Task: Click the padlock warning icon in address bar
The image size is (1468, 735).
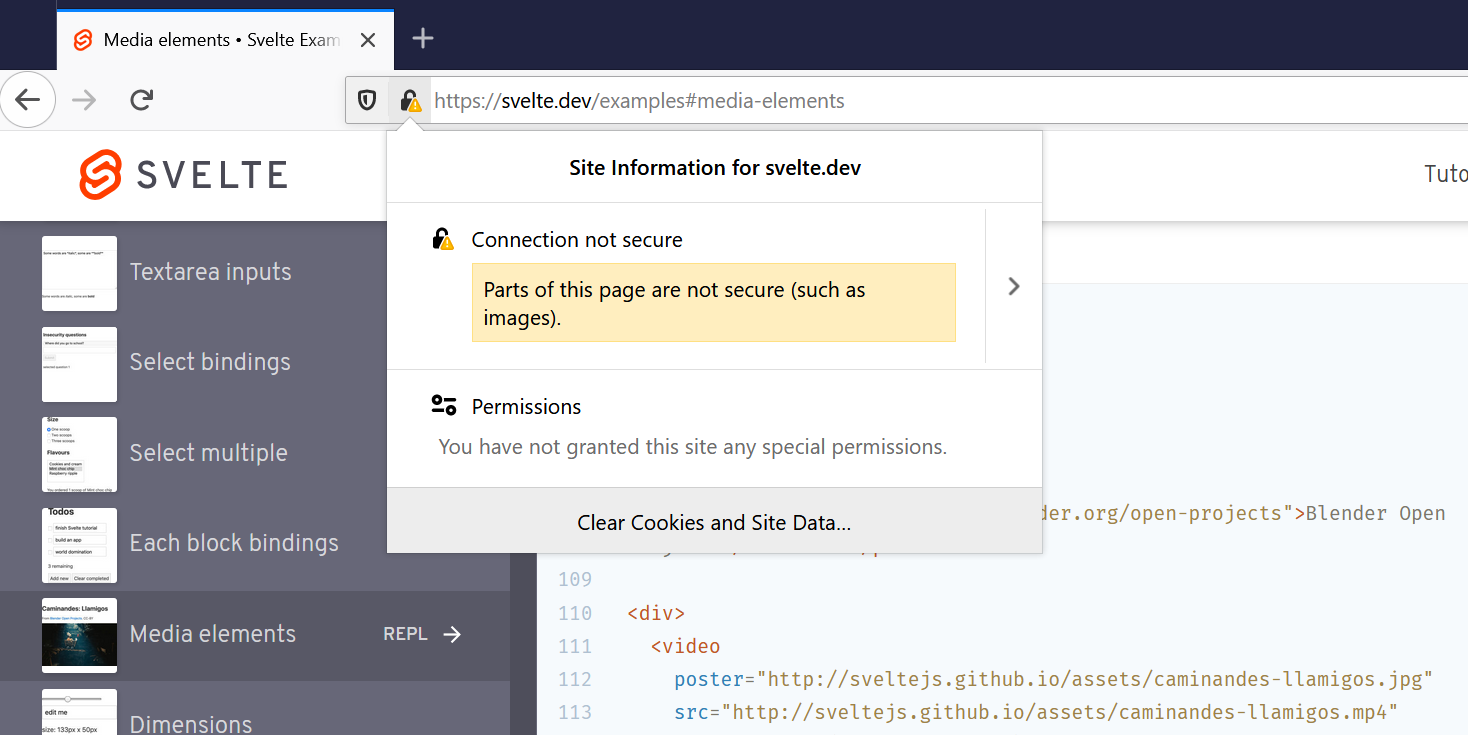Action: 410,100
